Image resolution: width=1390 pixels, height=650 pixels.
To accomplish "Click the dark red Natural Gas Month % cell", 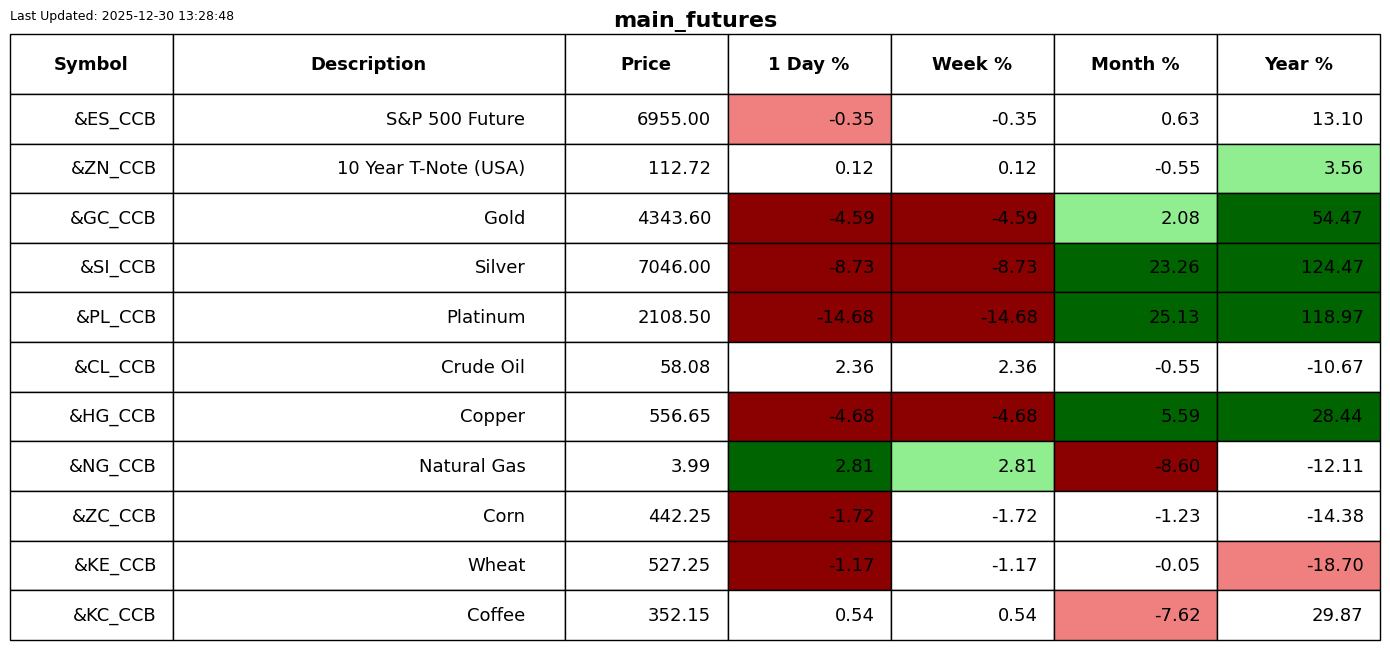I will (x=1135, y=466).
